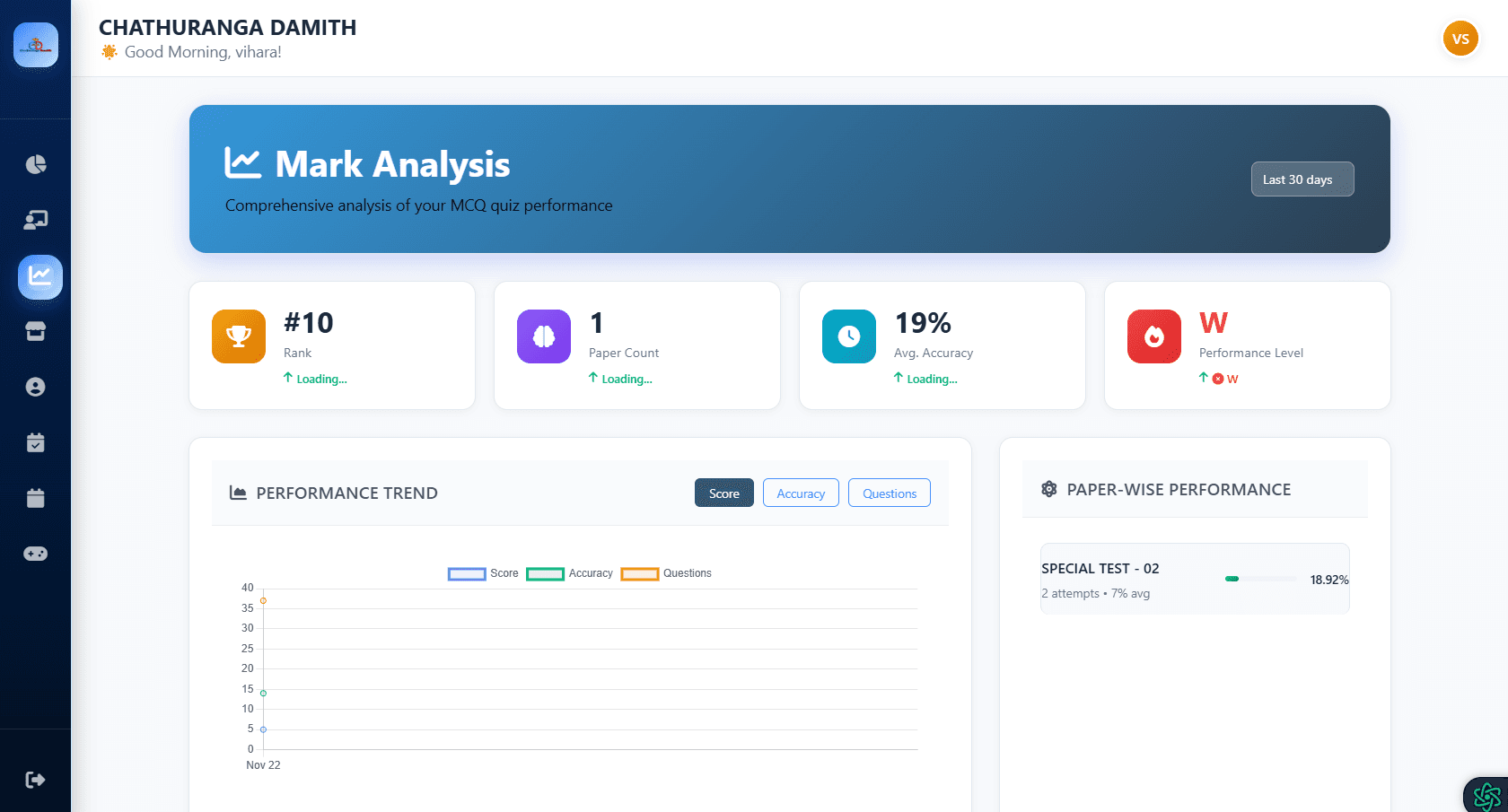Open the Last 30 days filter

click(1302, 179)
